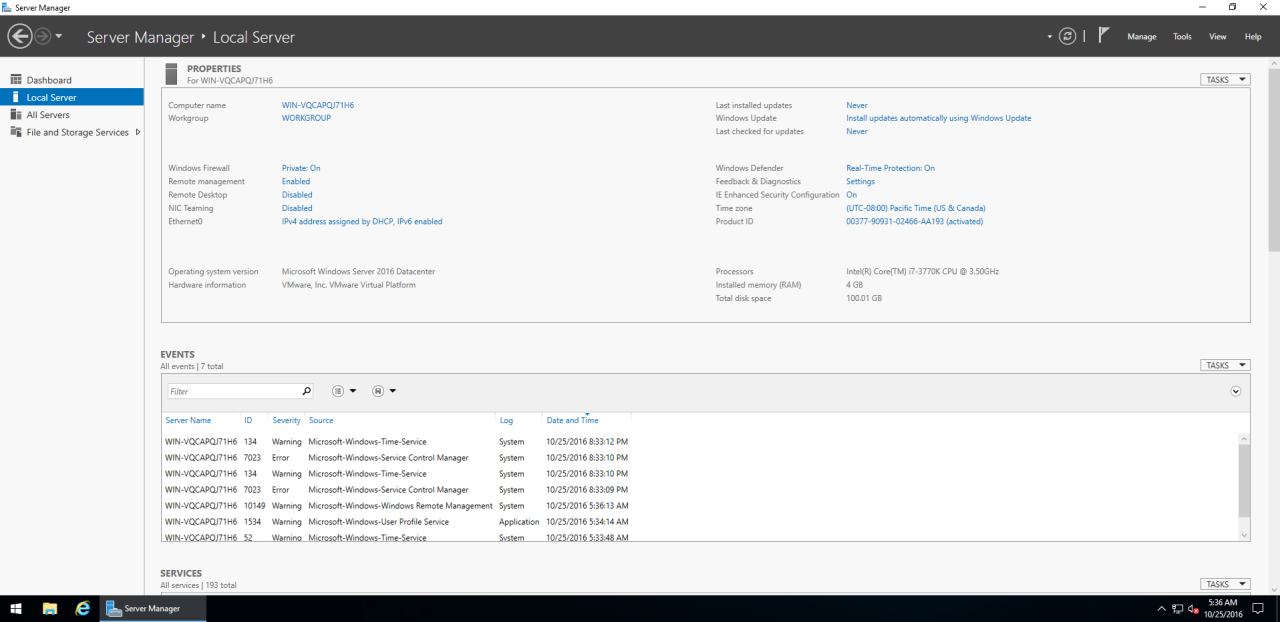Viewport: 1280px width, 622px height.
Task: Click the magnifier search icon in events filter
Action: click(x=306, y=392)
